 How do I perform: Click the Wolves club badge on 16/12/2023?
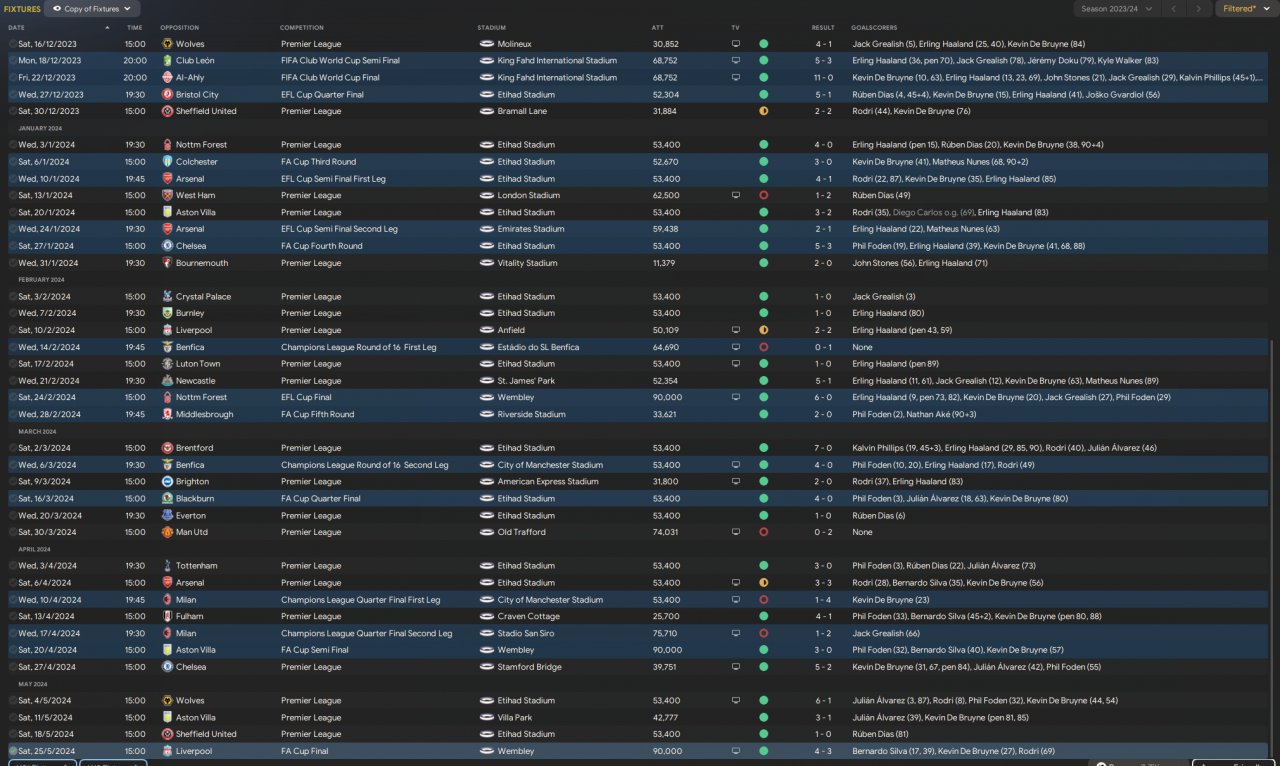point(167,44)
